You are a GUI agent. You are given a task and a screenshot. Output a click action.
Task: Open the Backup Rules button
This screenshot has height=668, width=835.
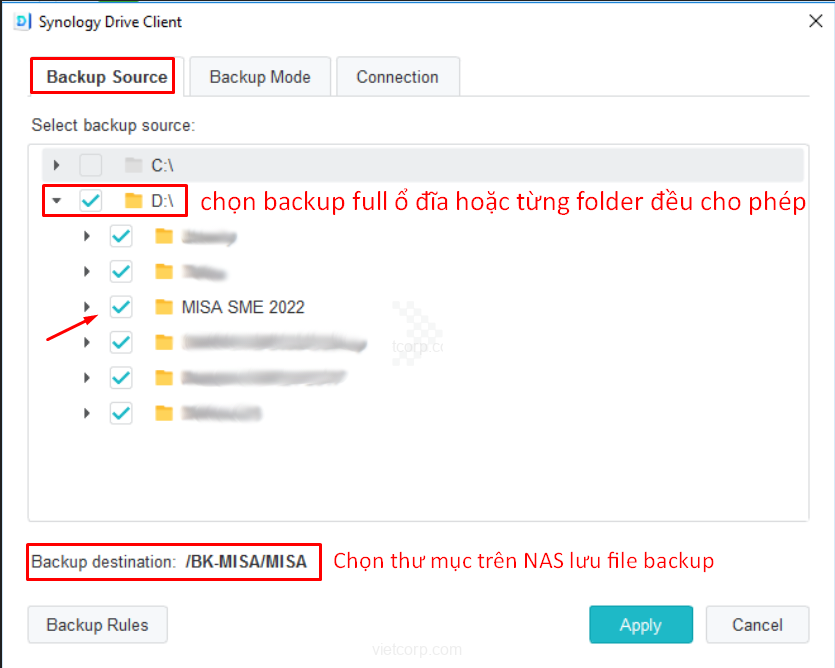(97, 624)
